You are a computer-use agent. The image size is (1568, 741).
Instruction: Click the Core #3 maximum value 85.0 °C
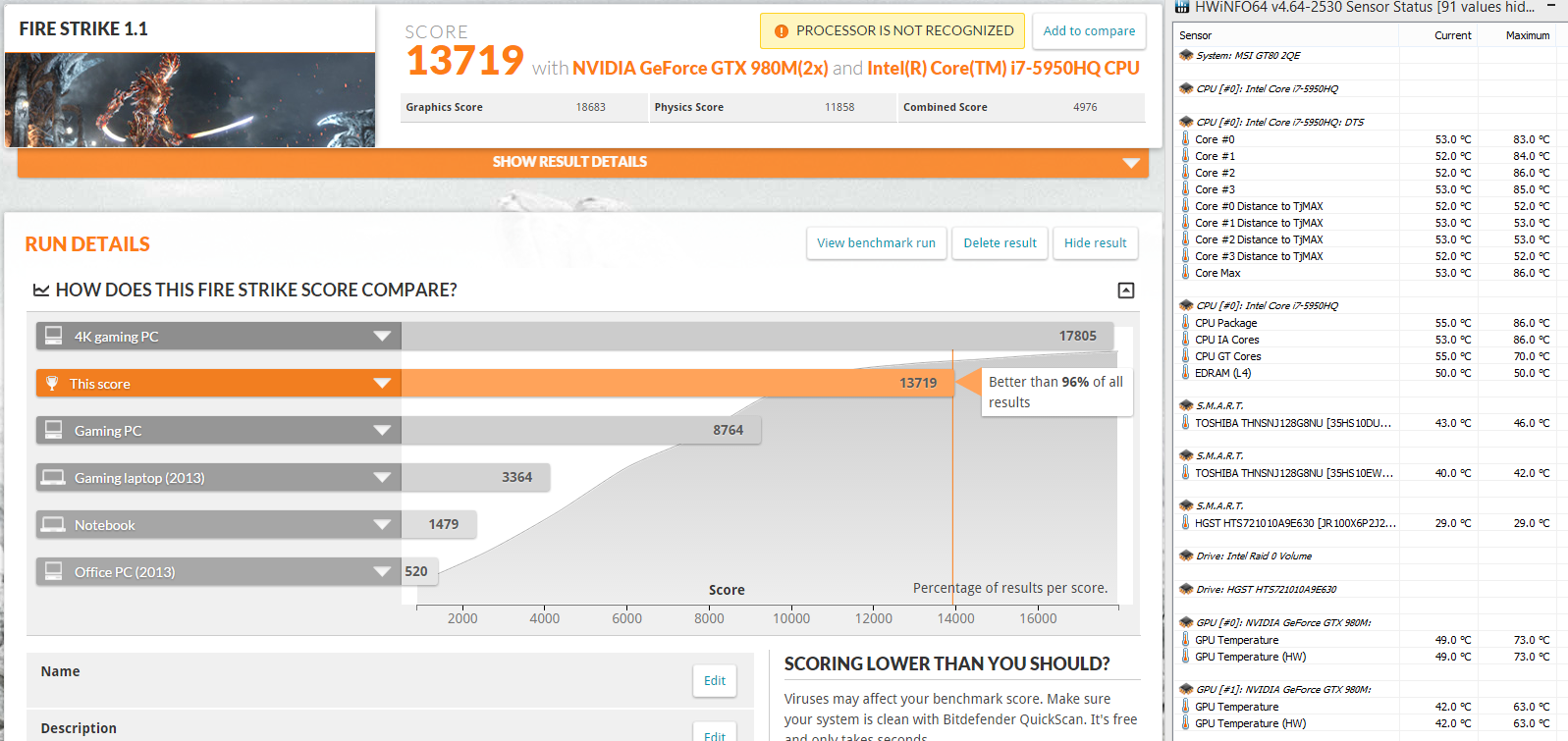[x=1531, y=189]
